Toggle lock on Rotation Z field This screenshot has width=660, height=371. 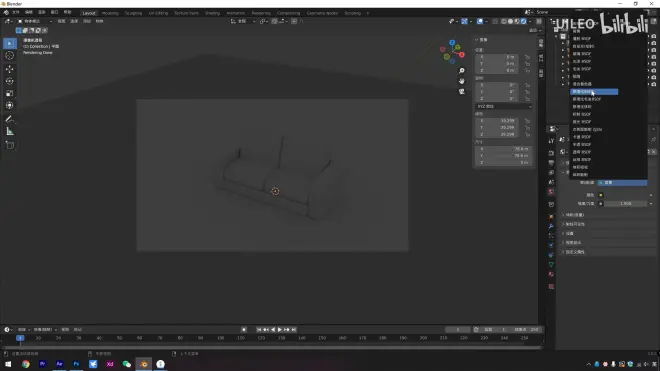pyautogui.click(x=527, y=99)
